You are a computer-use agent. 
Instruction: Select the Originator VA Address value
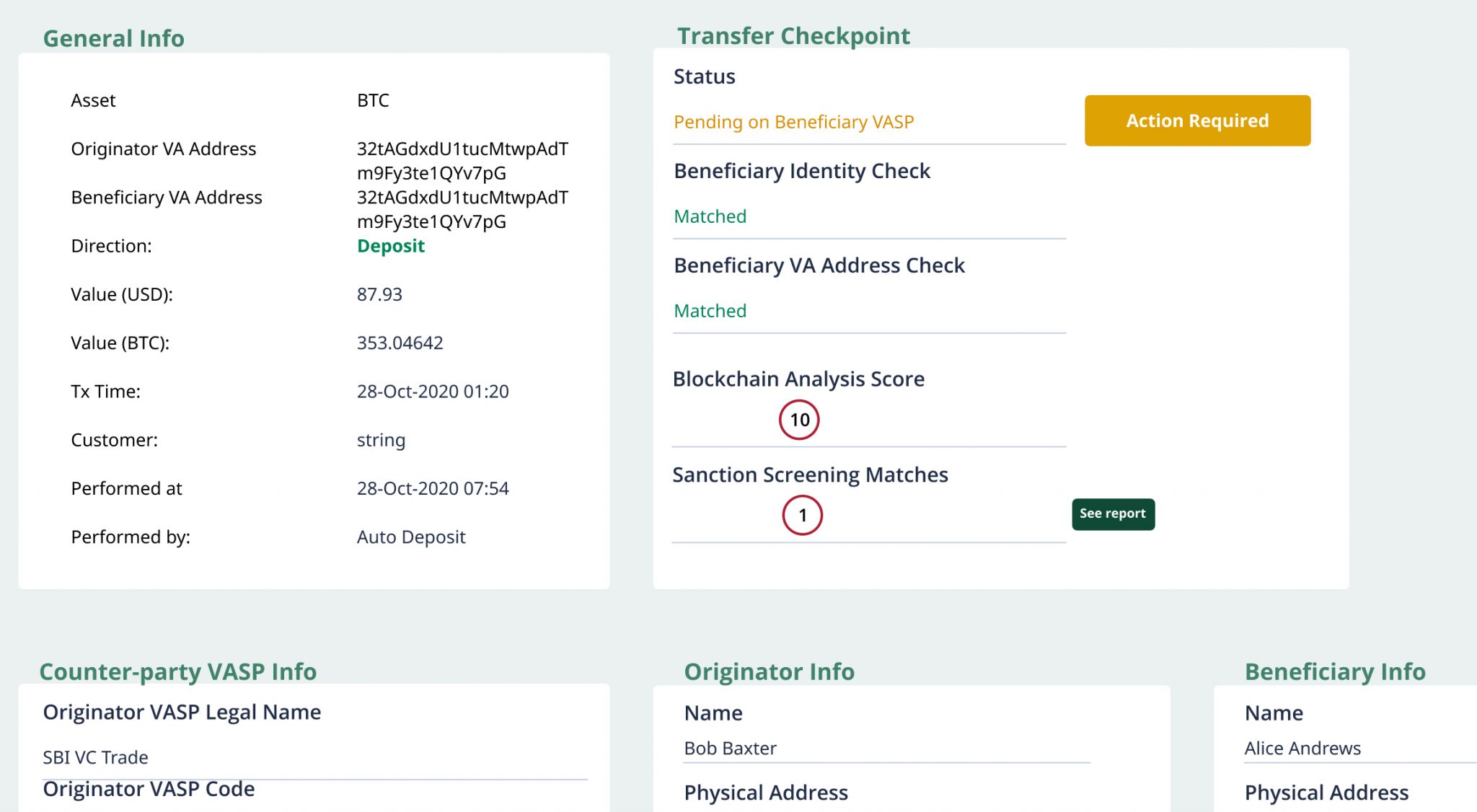pyautogui.click(x=462, y=161)
